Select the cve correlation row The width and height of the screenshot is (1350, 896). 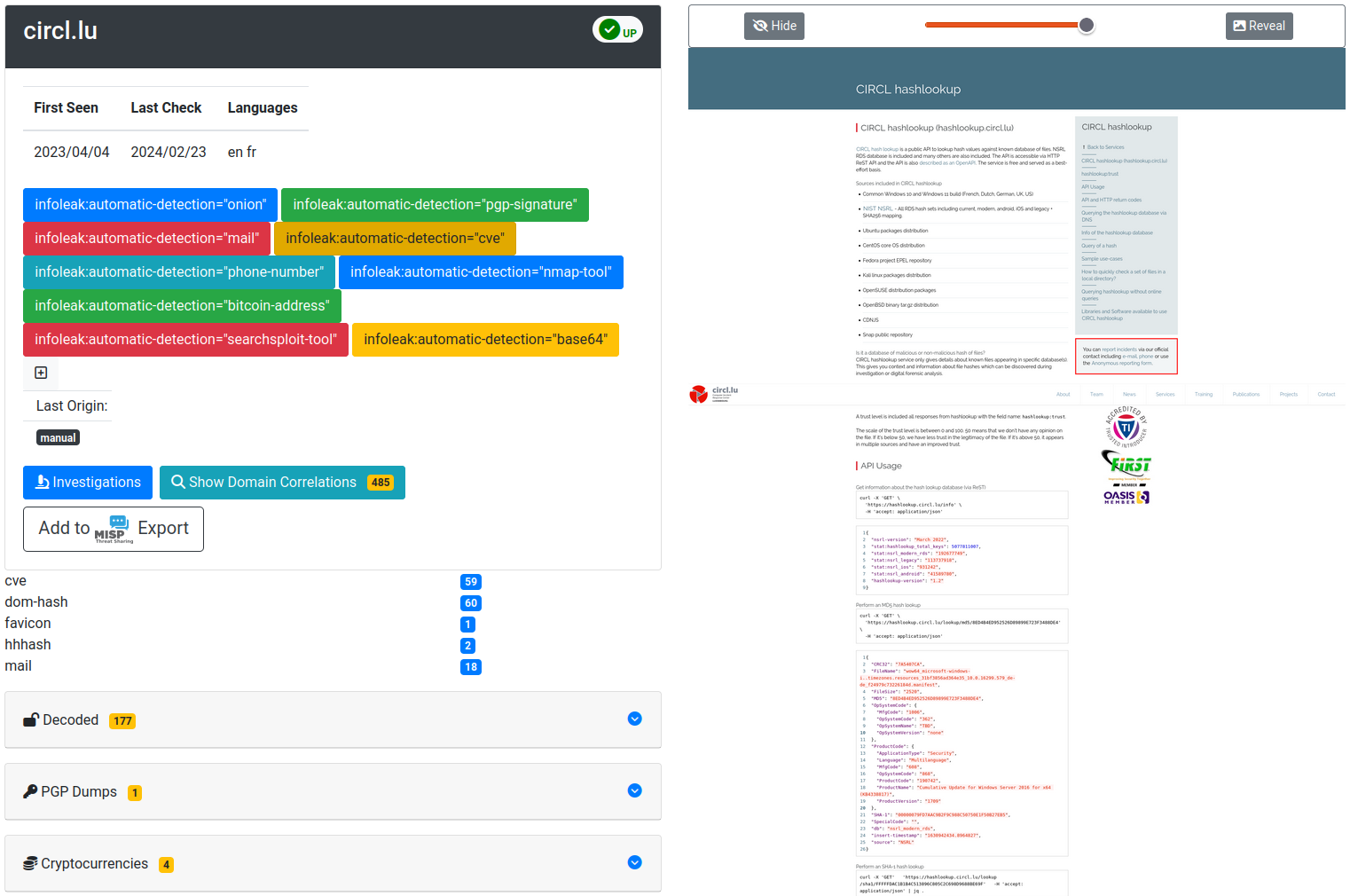[16, 581]
